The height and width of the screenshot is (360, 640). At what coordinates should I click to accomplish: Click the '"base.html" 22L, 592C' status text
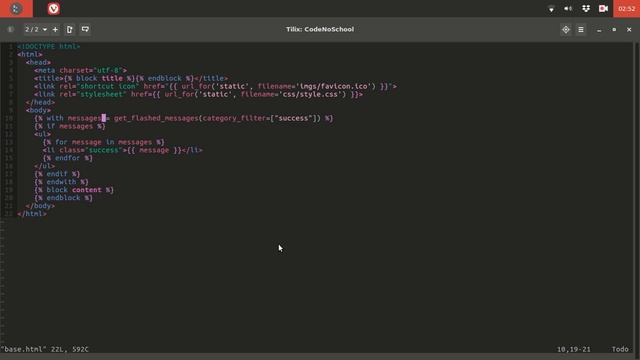44,349
